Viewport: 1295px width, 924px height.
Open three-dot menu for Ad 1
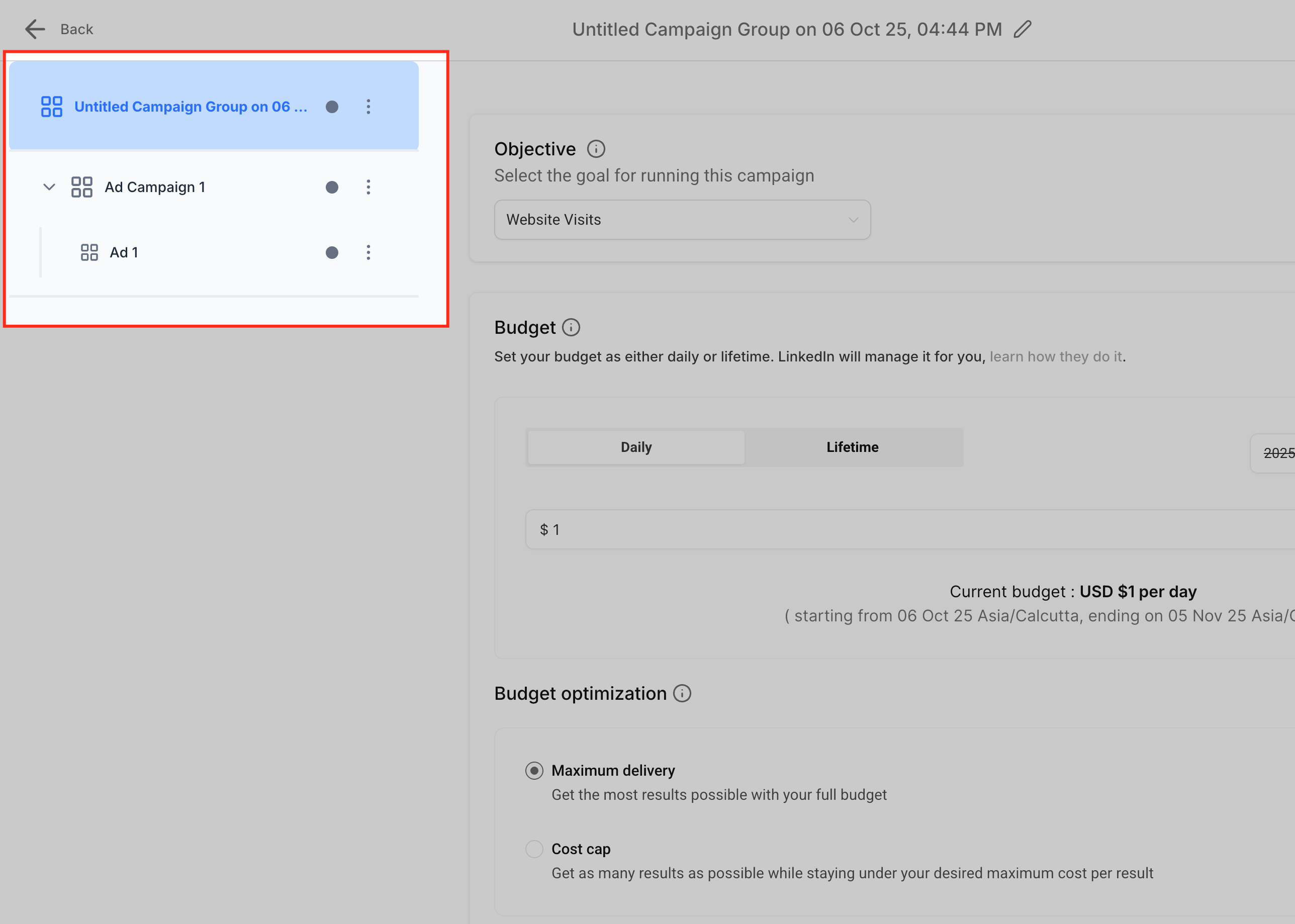368,253
